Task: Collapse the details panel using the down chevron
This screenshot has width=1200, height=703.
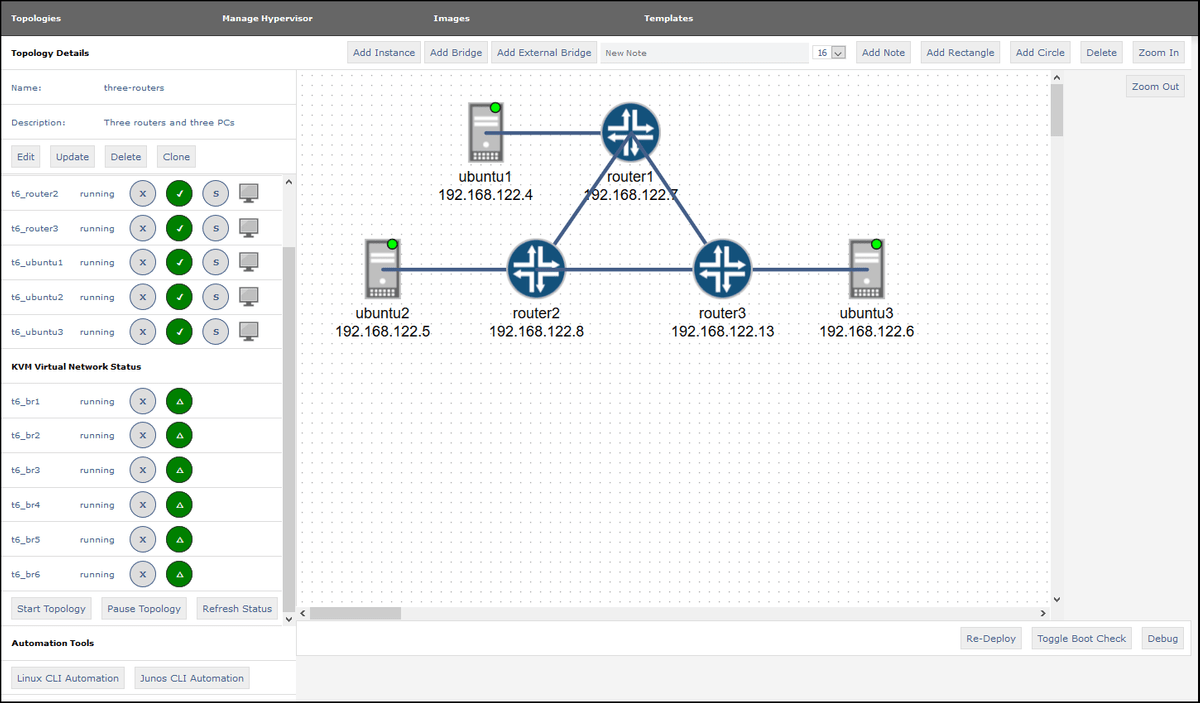Action: [x=288, y=618]
